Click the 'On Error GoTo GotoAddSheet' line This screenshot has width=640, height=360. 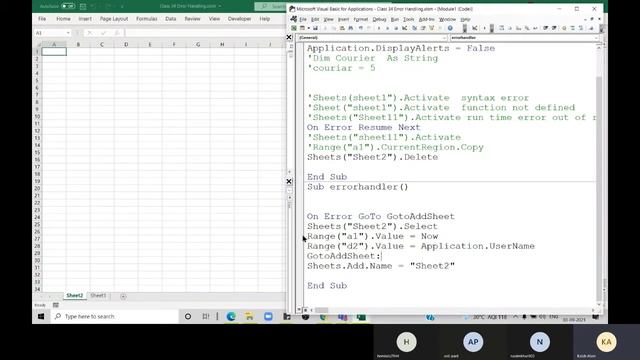[380, 216]
